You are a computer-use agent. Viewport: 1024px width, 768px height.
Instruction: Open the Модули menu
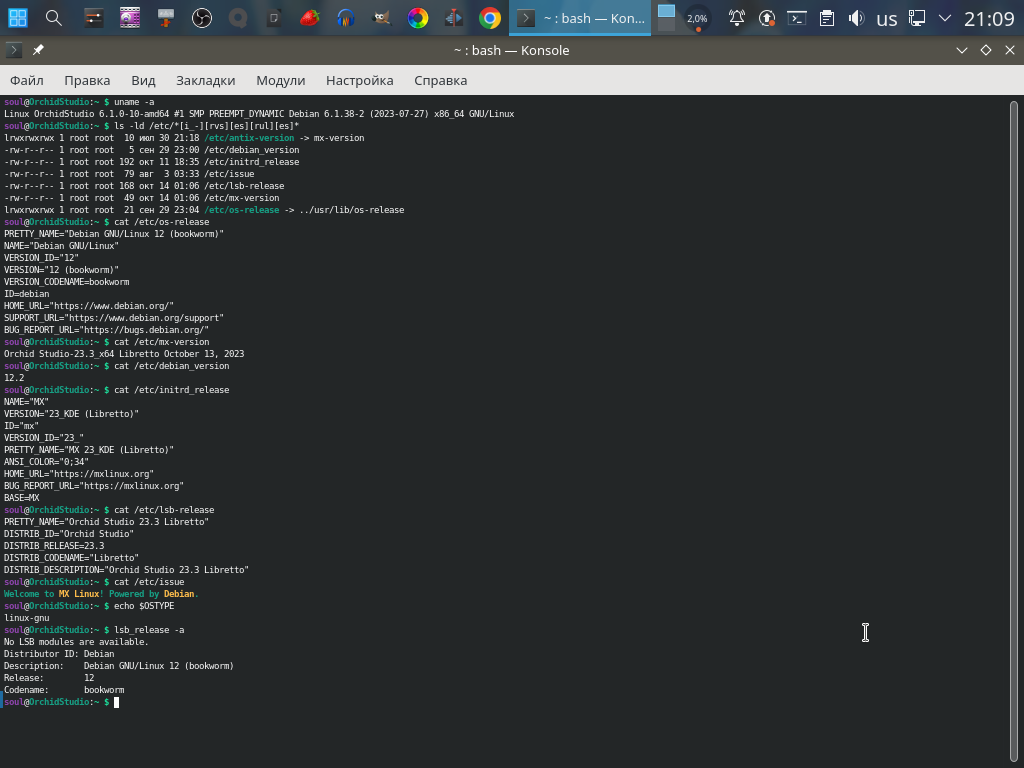click(x=281, y=80)
